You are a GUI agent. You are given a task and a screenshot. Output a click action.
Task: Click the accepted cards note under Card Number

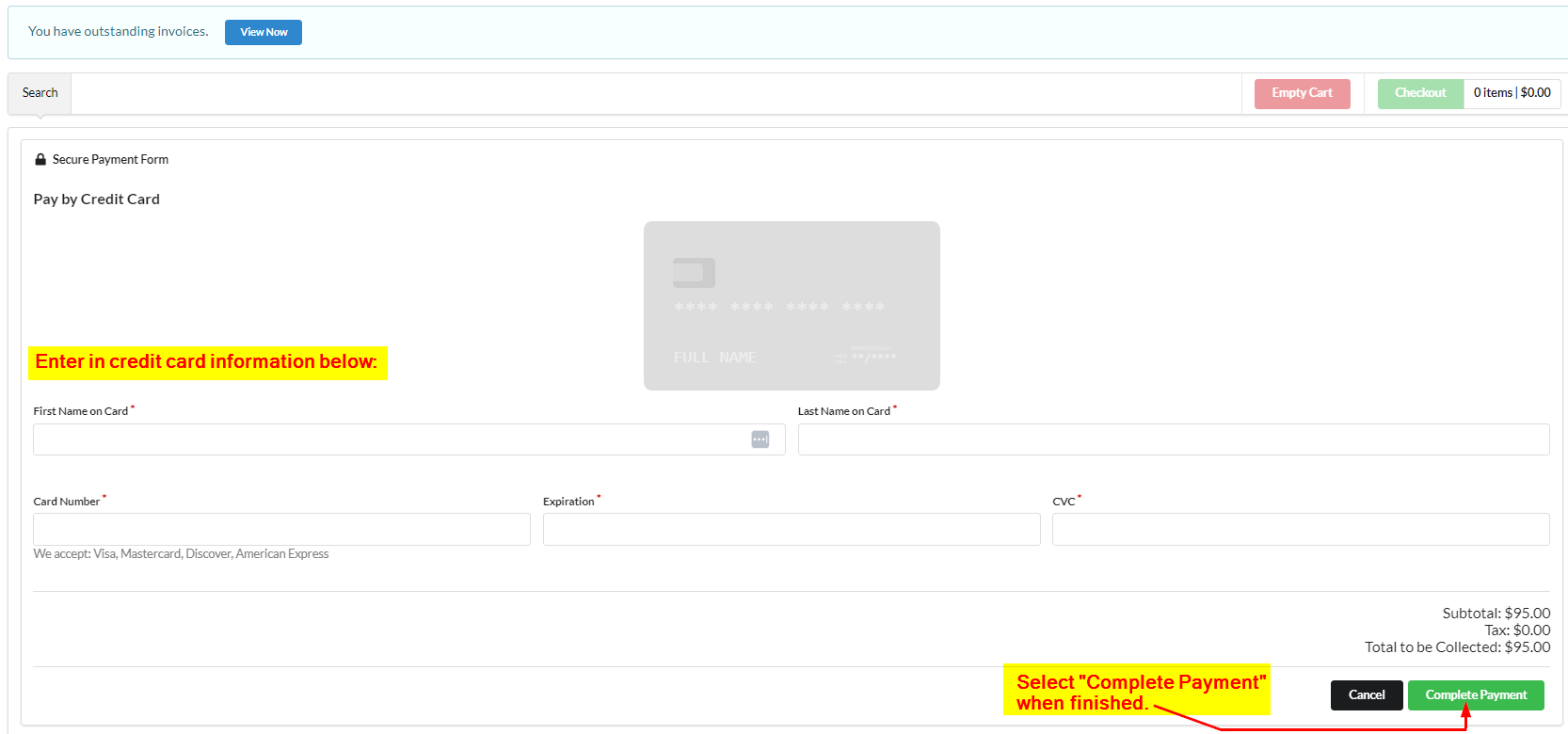point(181,554)
